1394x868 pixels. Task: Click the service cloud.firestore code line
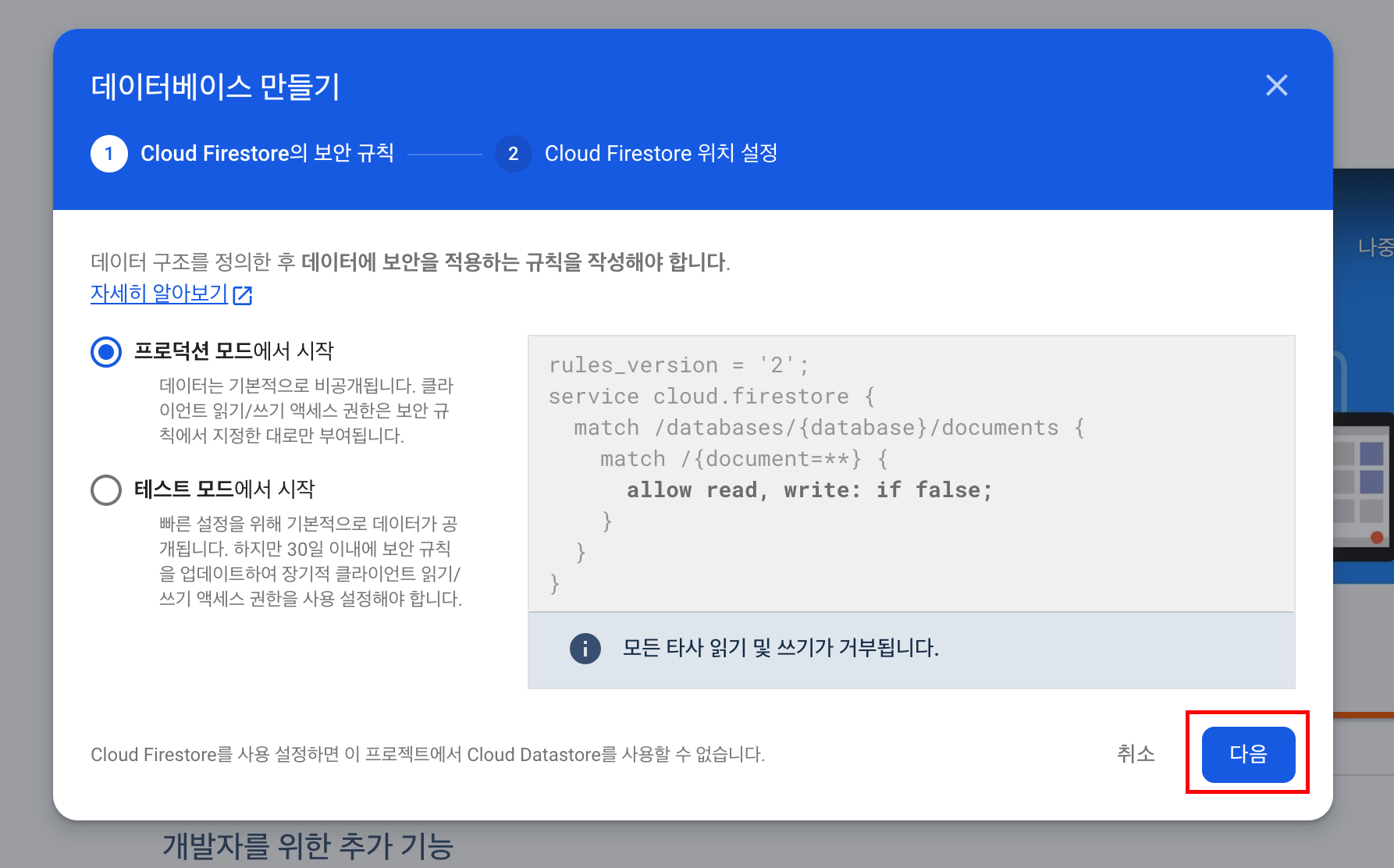[x=712, y=397]
